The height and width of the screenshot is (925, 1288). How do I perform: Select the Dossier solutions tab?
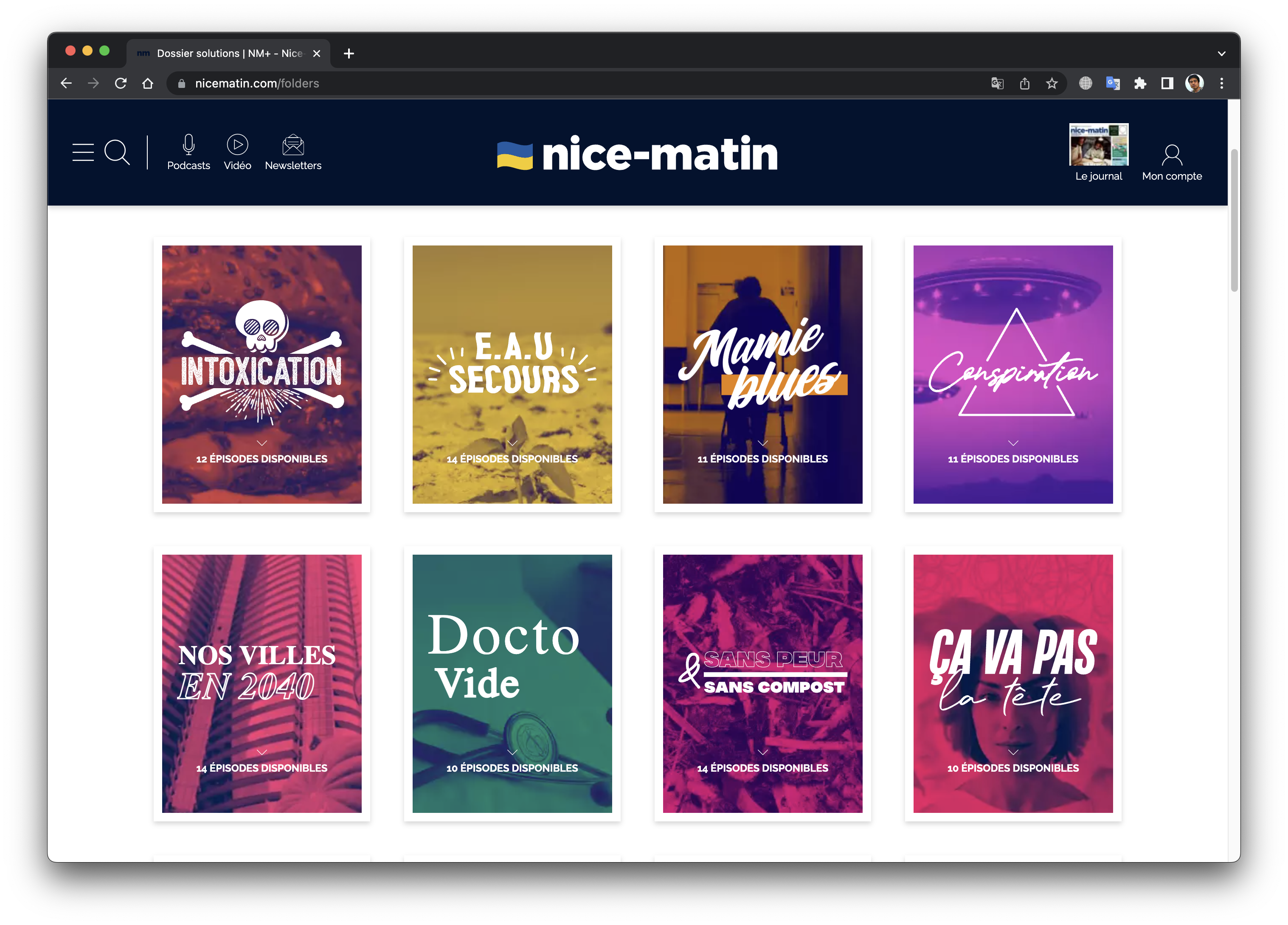tap(228, 54)
